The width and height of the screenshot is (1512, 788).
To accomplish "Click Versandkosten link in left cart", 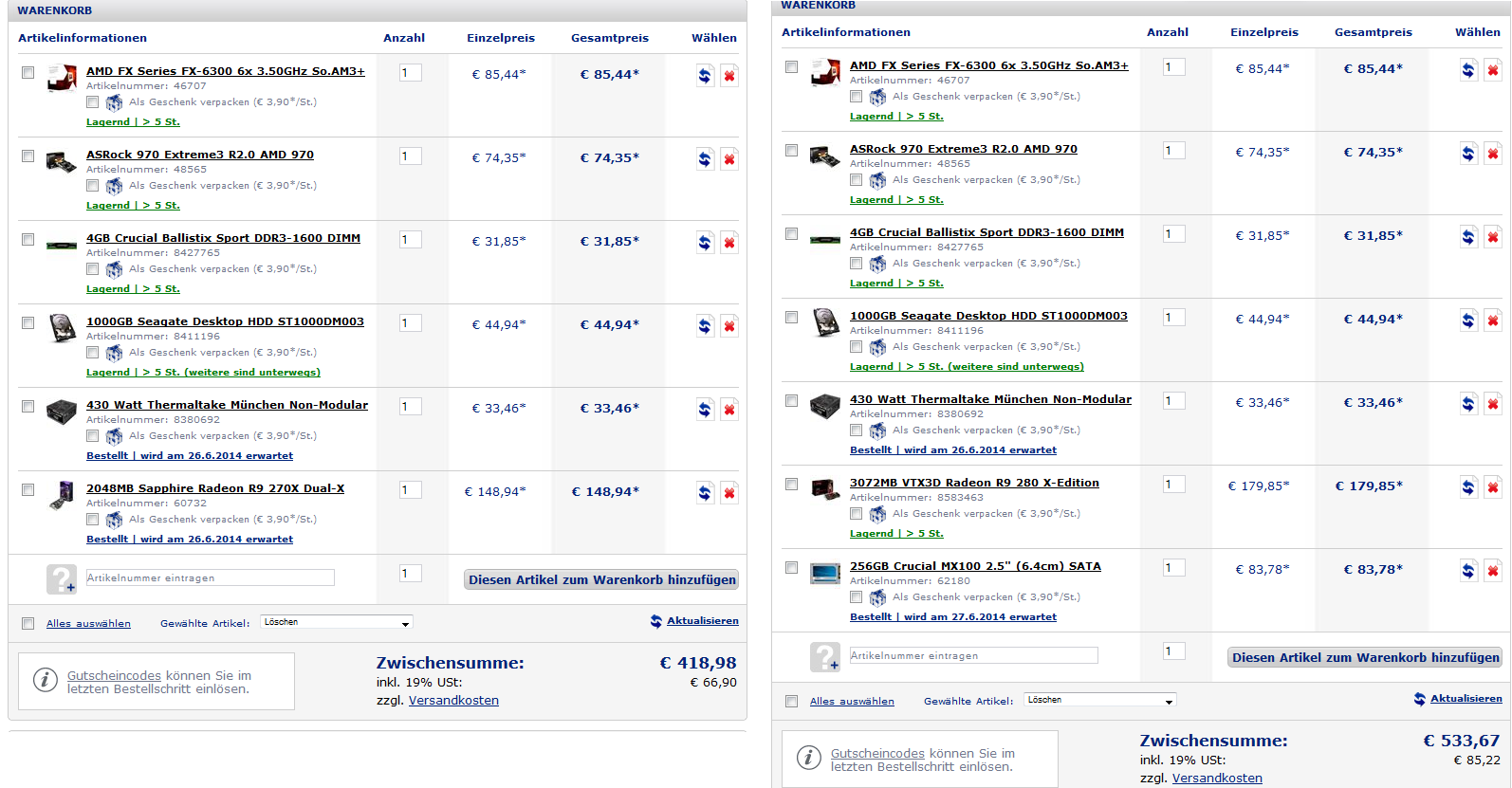I will coord(453,701).
